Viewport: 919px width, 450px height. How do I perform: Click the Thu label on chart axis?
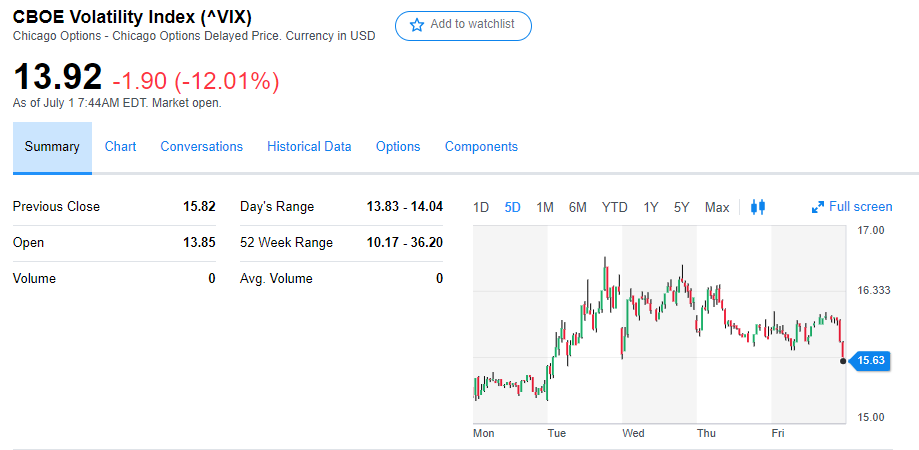706,434
